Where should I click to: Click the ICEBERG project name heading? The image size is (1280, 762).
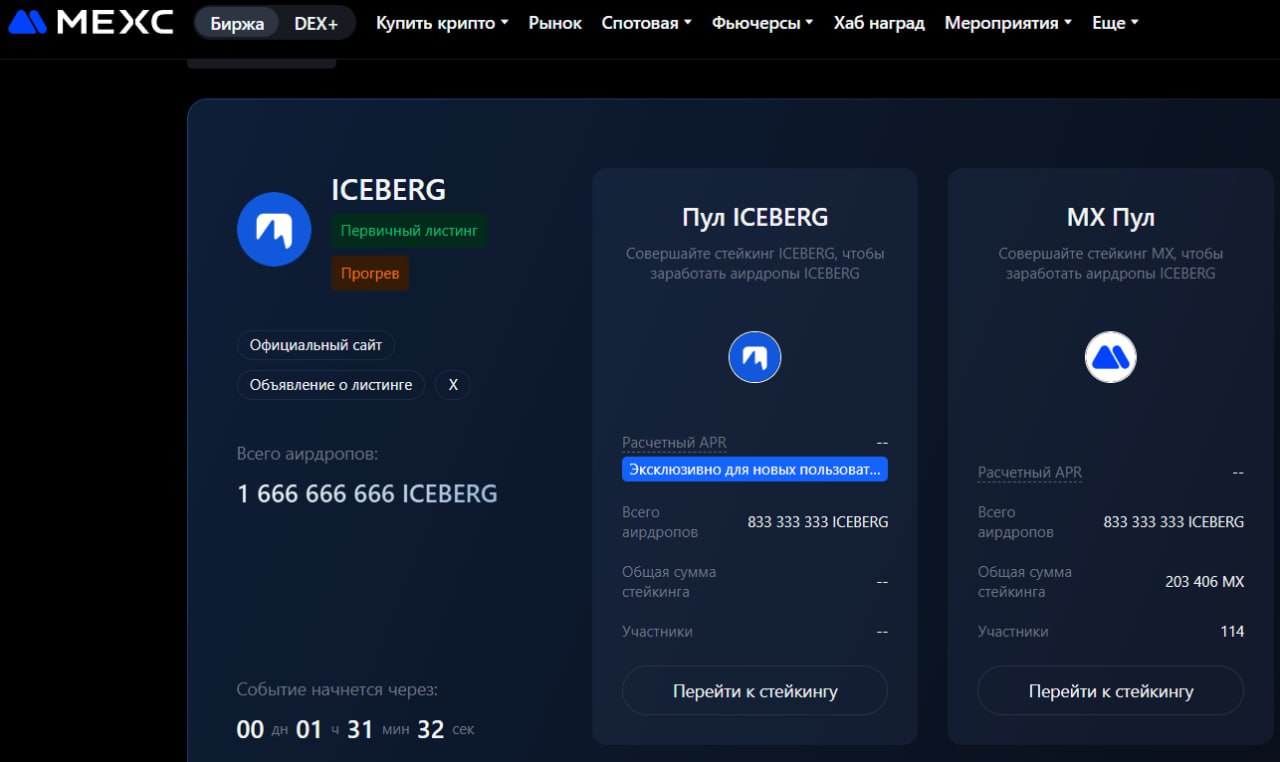coord(389,189)
